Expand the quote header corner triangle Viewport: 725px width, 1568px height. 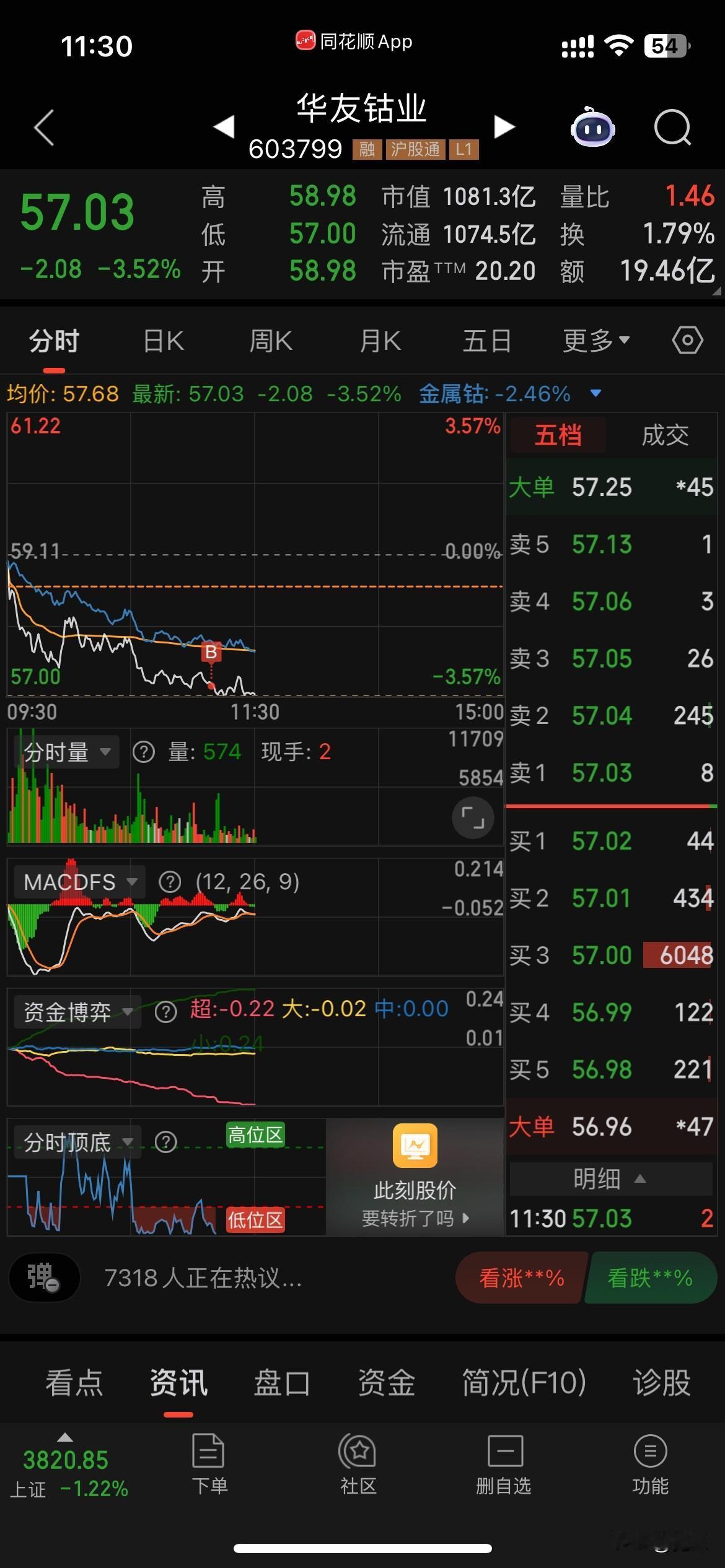[x=716, y=290]
